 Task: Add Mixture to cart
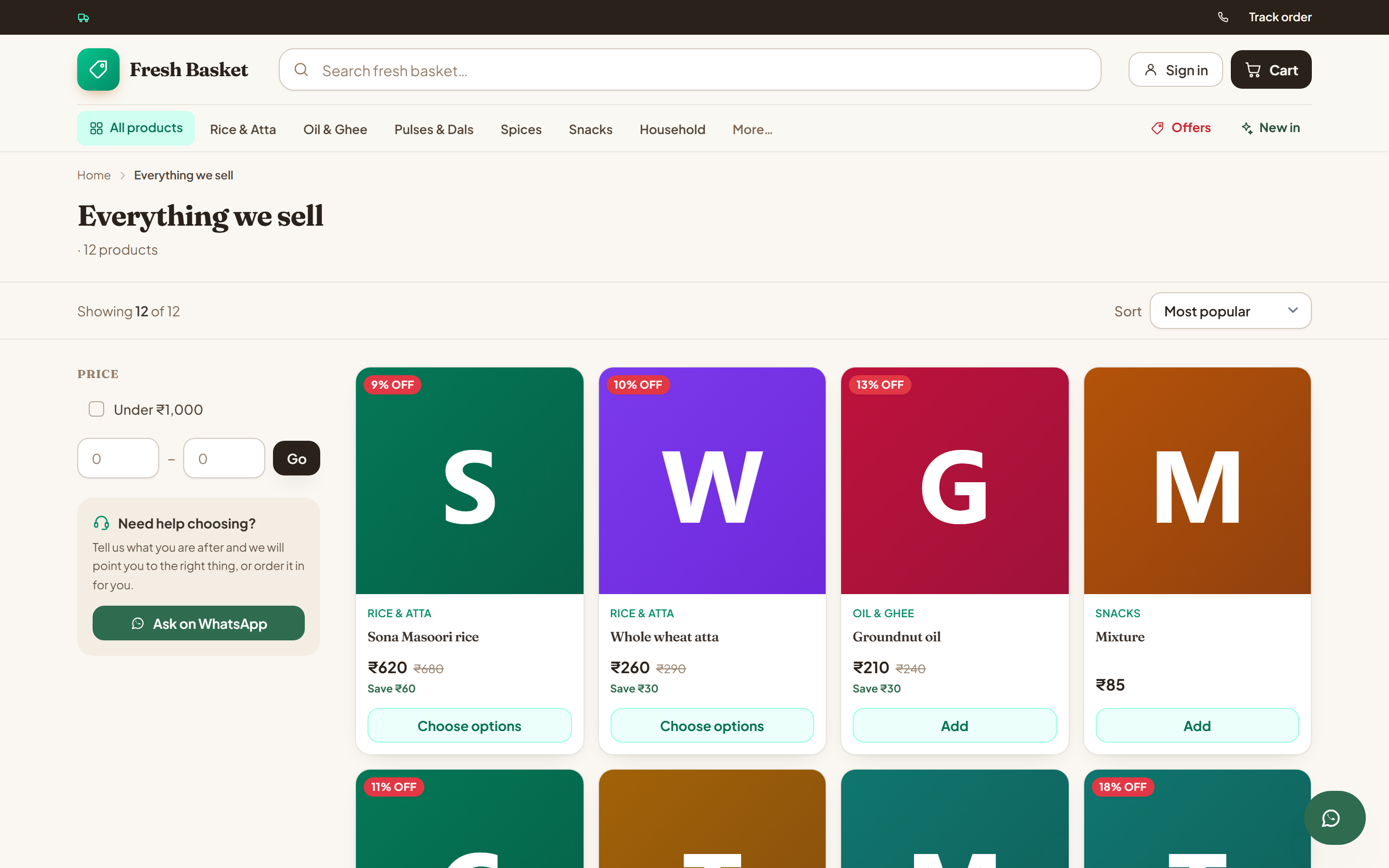coord(1198,726)
